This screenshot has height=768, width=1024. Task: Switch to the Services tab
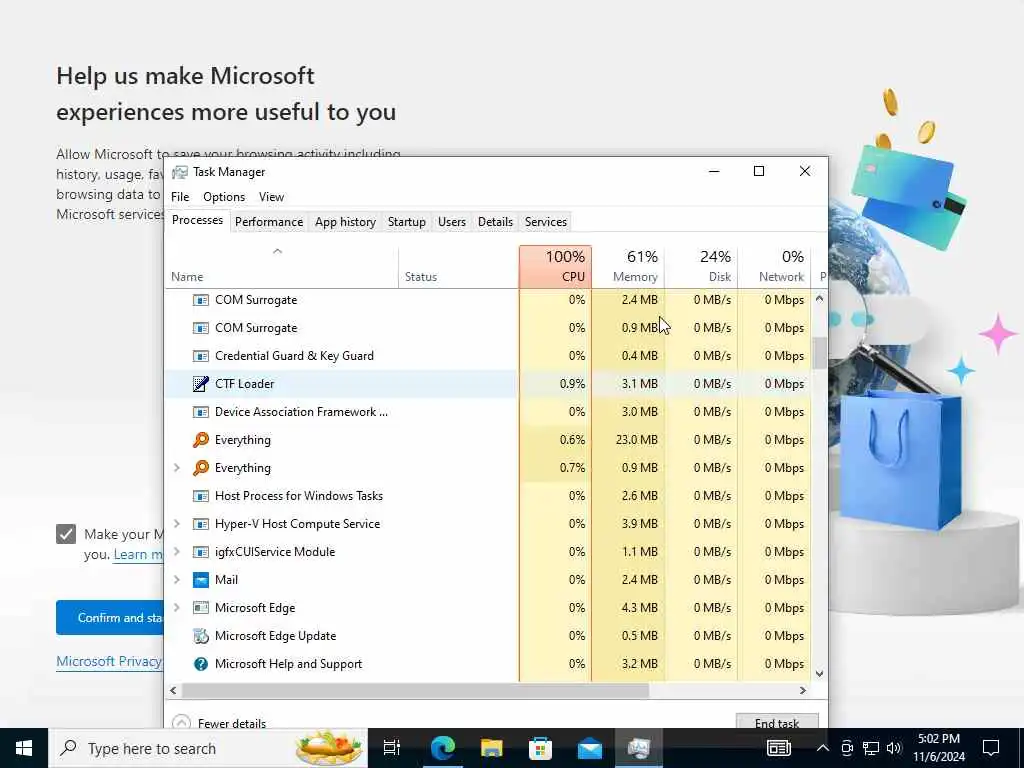[545, 222]
